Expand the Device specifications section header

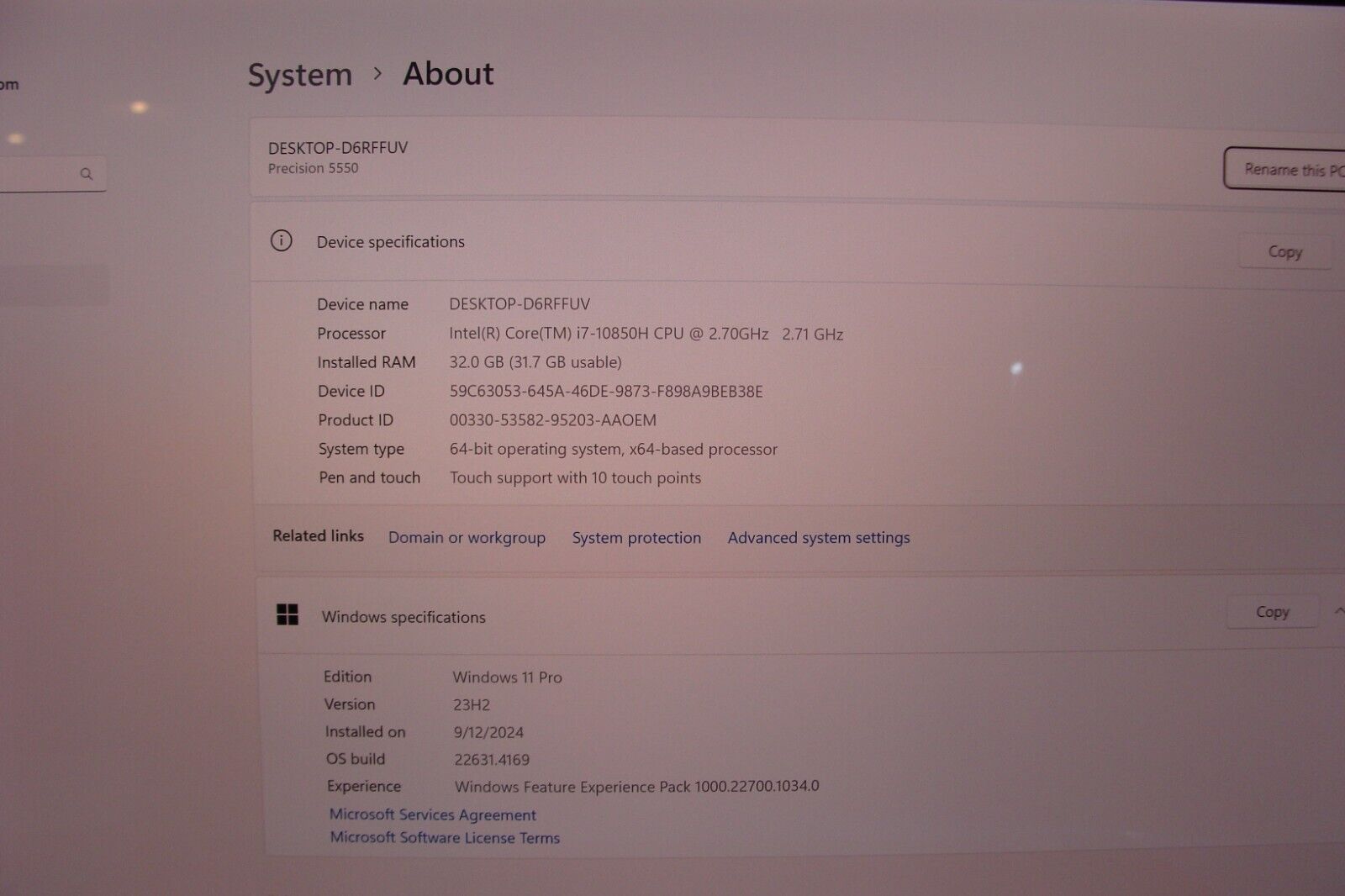[x=390, y=242]
